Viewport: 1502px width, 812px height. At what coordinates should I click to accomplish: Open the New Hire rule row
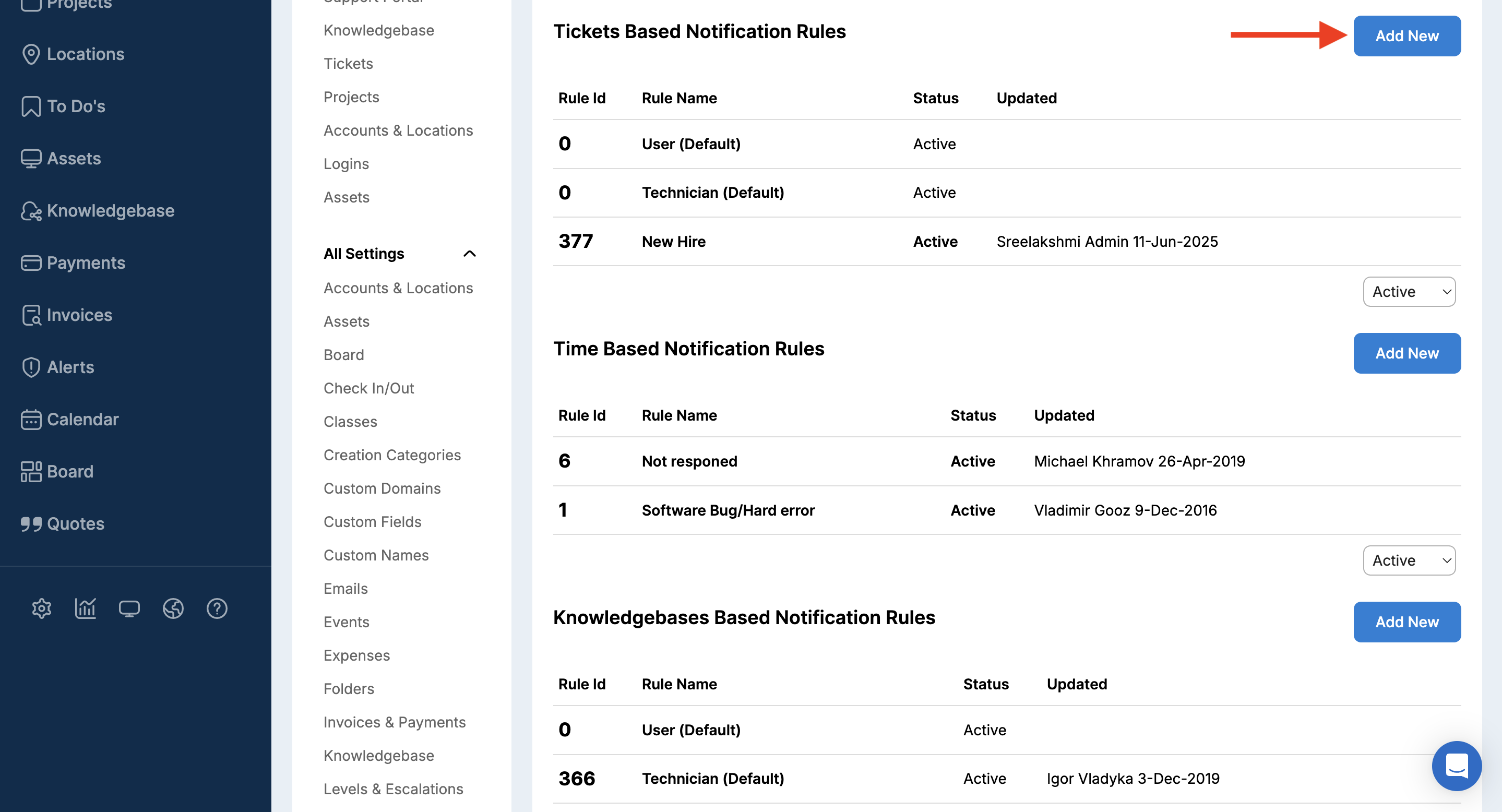tap(673, 241)
